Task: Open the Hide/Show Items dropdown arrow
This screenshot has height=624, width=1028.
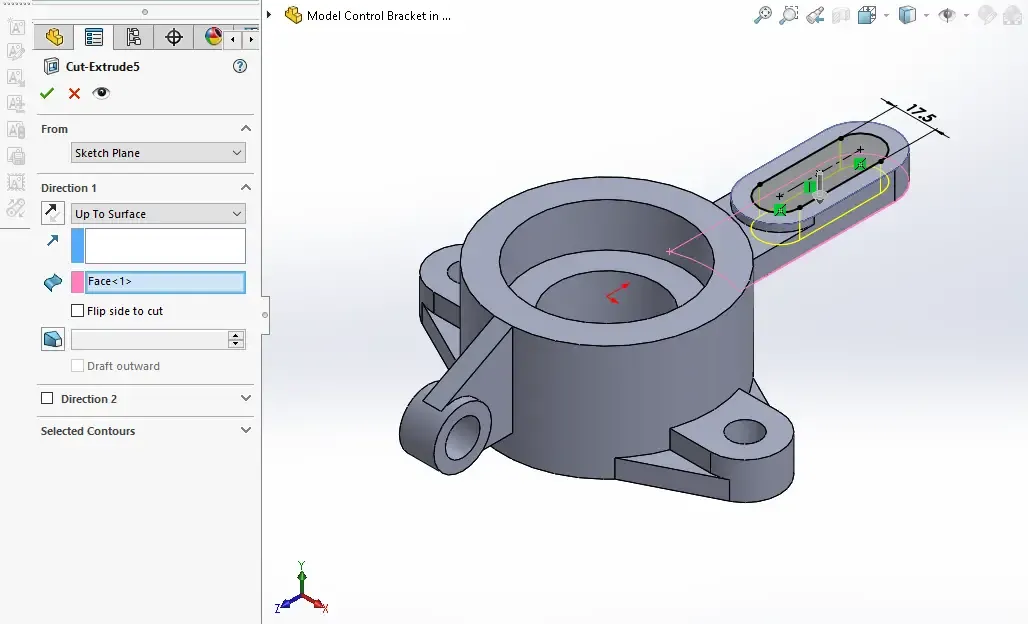Action: coord(966,15)
